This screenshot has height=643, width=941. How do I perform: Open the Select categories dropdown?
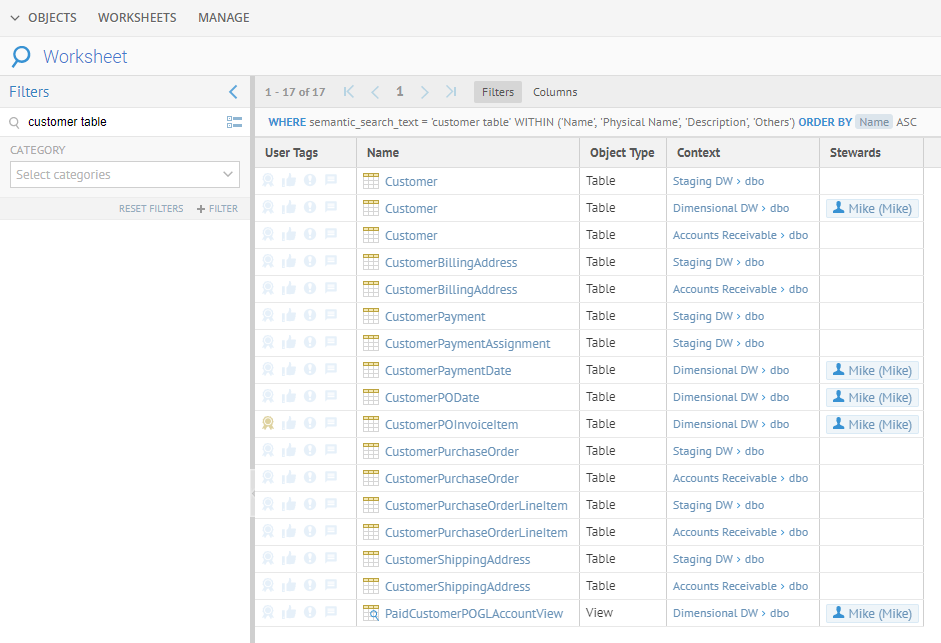coord(125,175)
